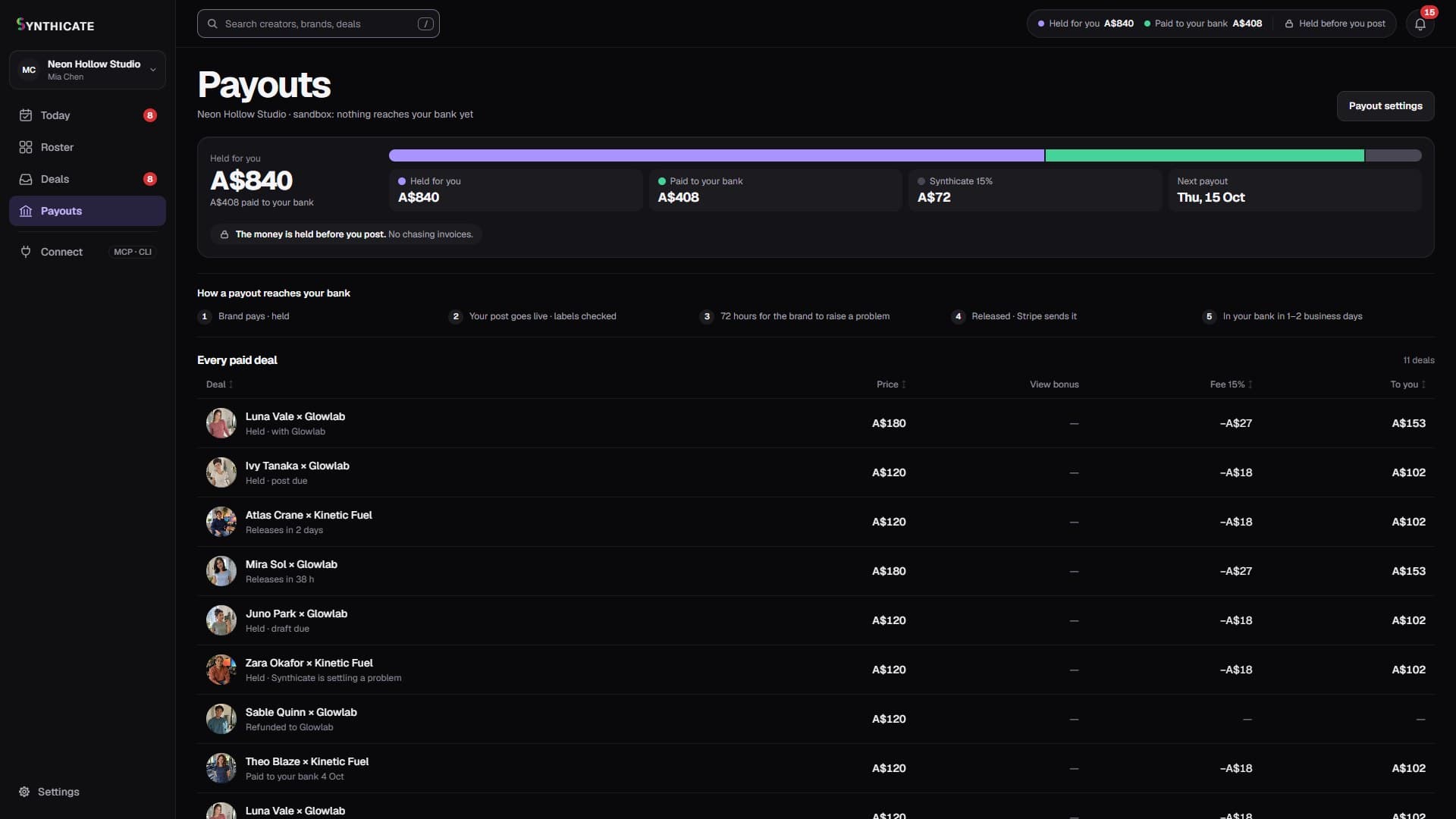Sort the table by Price column
Screen dimensions: 1456x819
click(891, 384)
